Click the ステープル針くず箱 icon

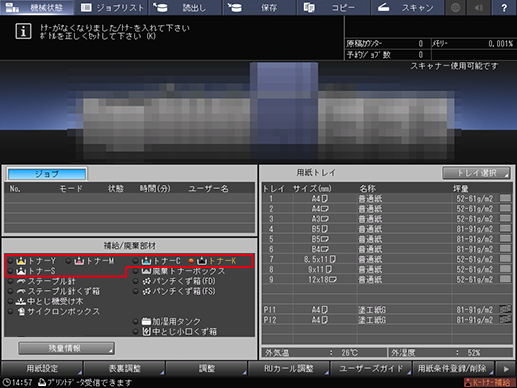click(x=21, y=291)
